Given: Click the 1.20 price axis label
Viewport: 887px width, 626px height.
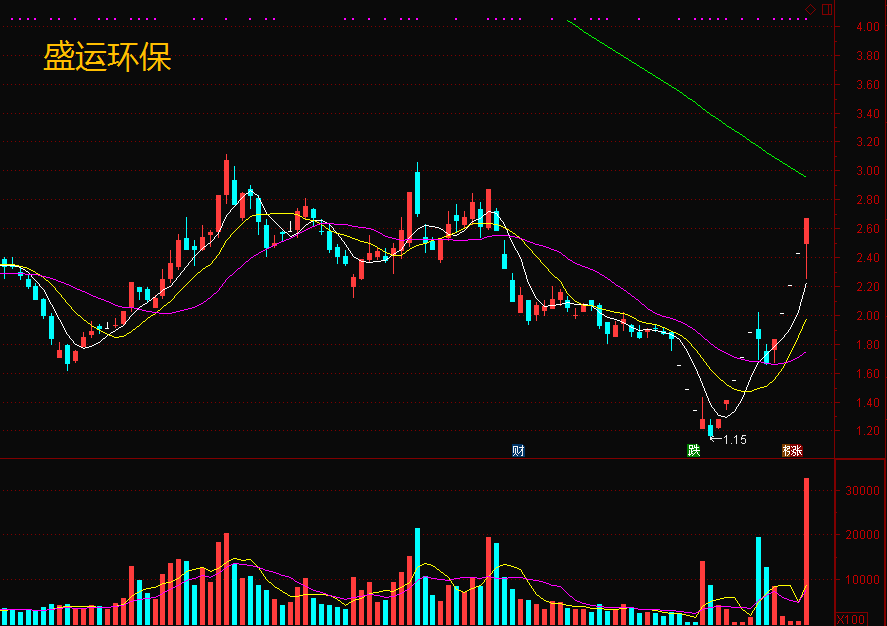Looking at the screenshot, I should tap(868, 431).
